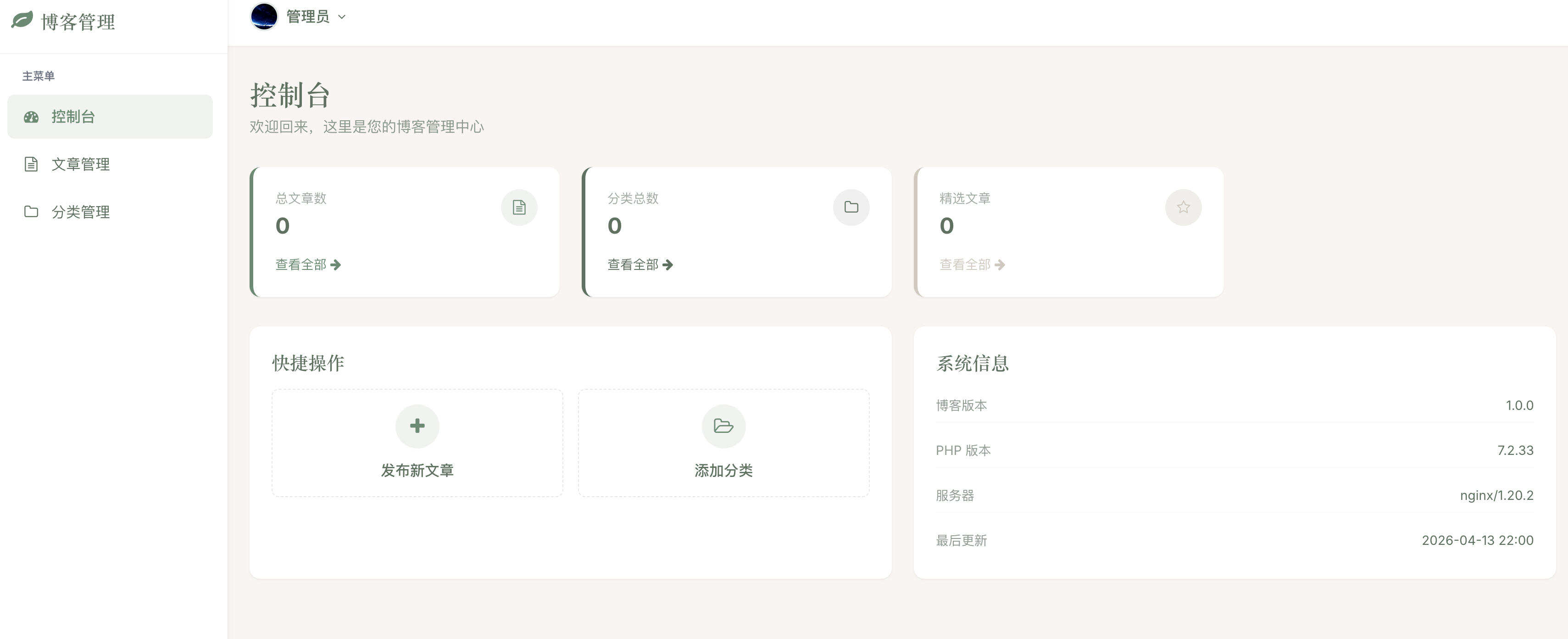Image resolution: width=1568 pixels, height=639 pixels.
Task: Click the 发布新文章 quick action
Action: (417, 443)
